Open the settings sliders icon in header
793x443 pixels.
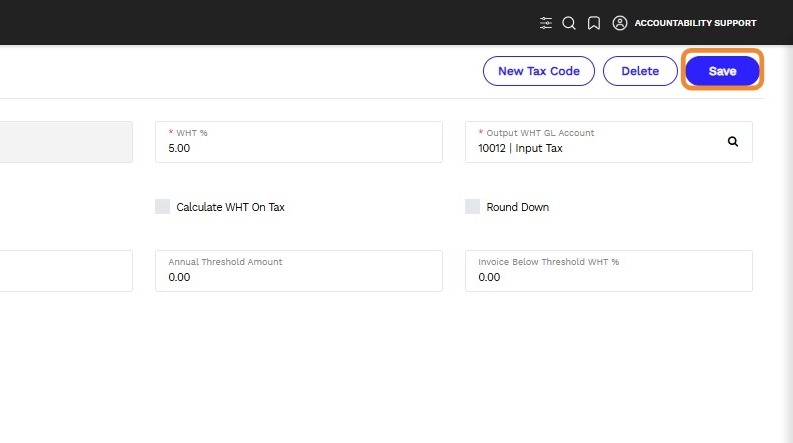545,23
